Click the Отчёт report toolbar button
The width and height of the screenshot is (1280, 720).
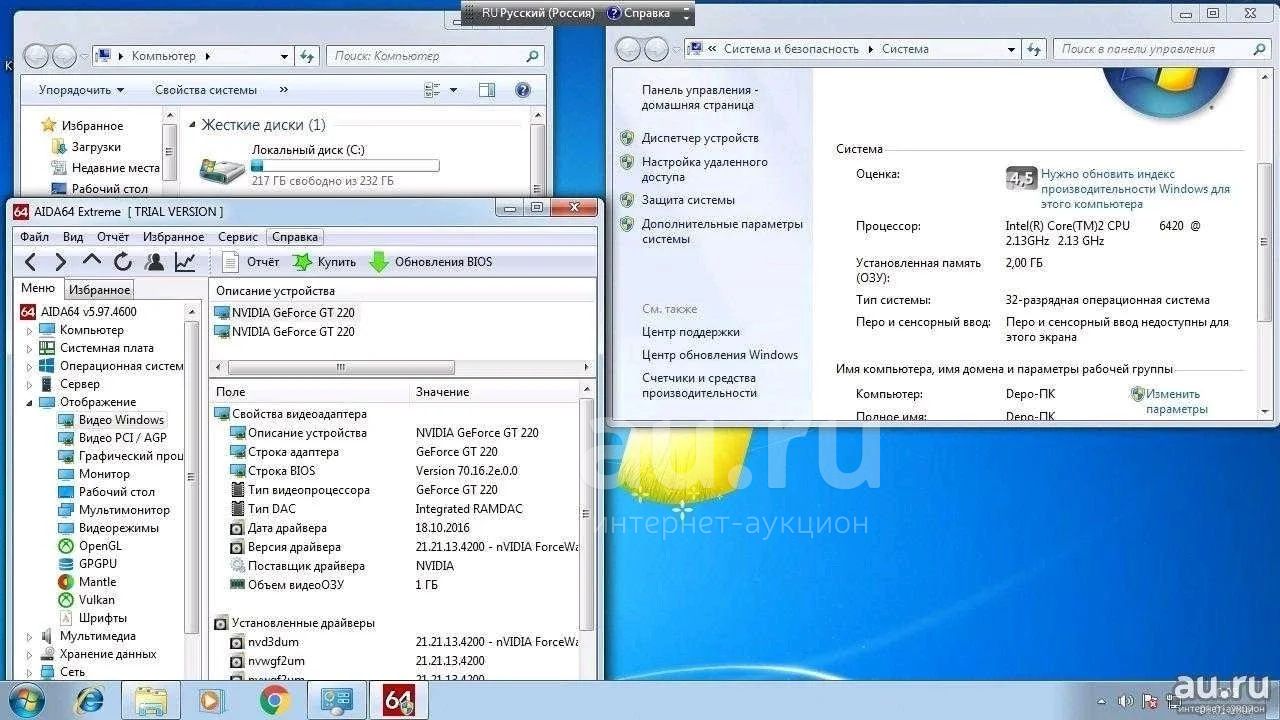(250, 262)
